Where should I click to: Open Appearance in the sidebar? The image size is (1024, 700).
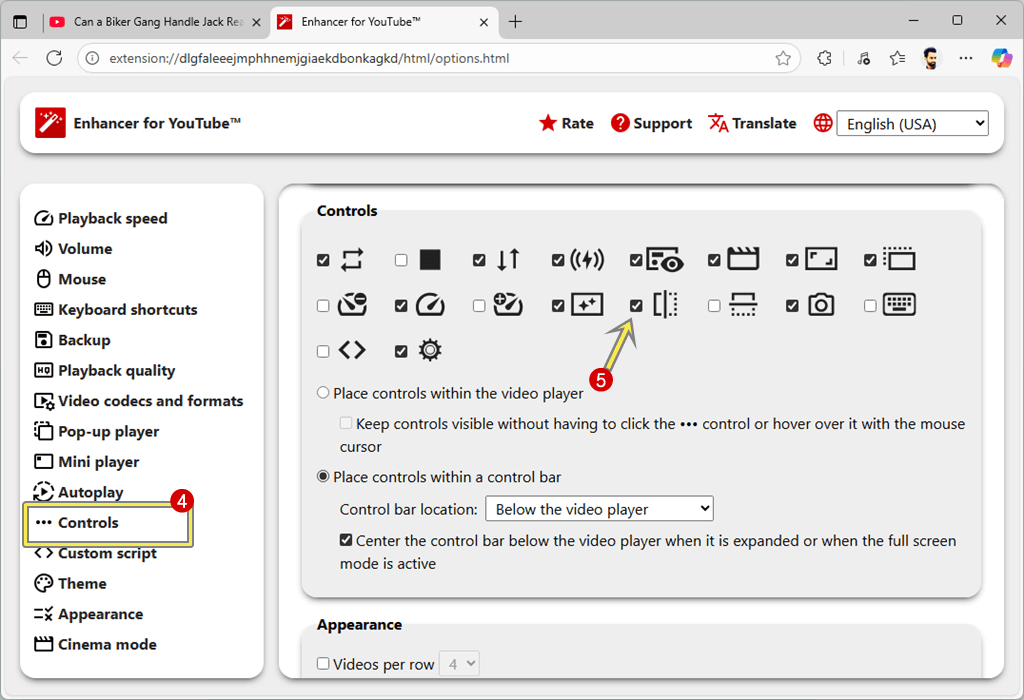pos(89,614)
